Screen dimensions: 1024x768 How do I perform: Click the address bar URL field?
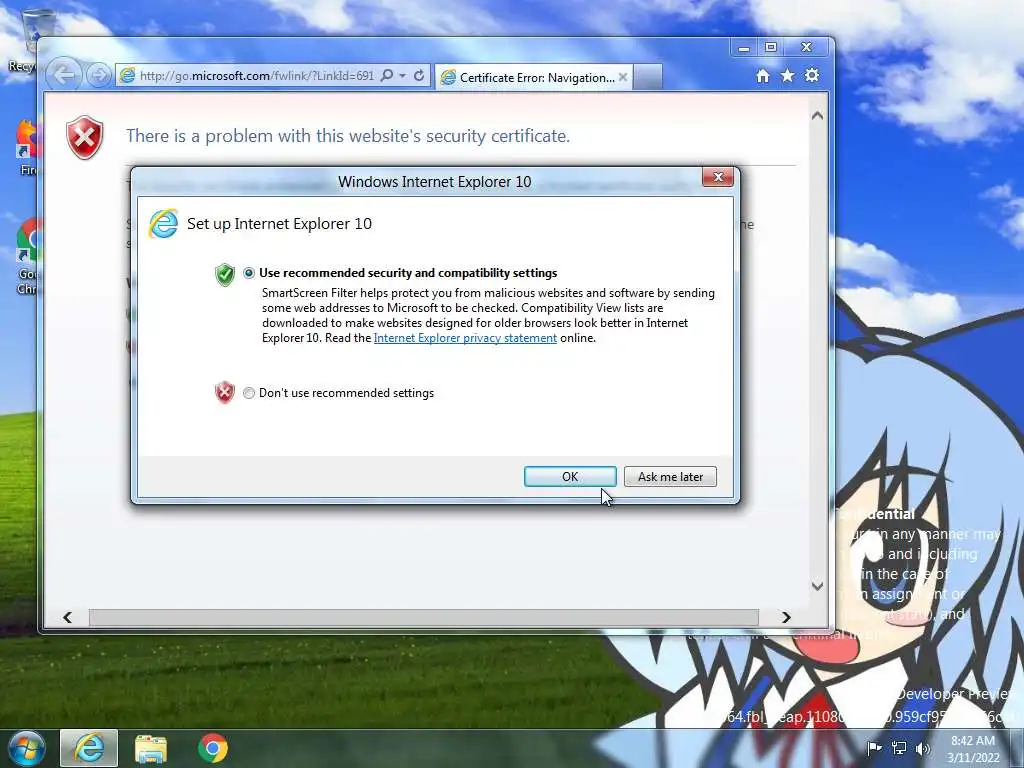[257, 76]
